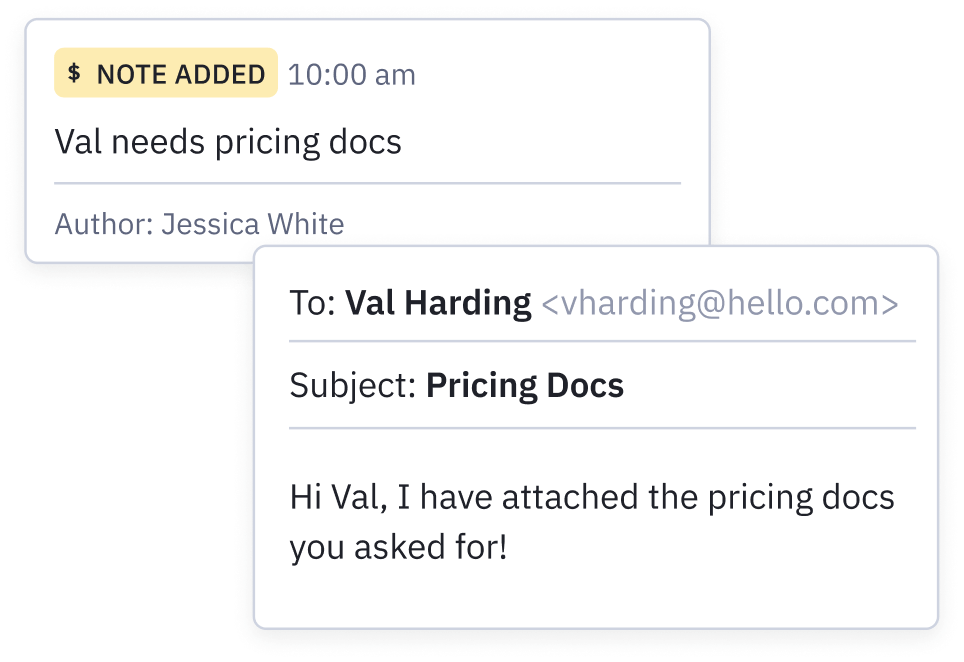Click the divider under the note text
The height and width of the screenshot is (662, 964).
pyautogui.click(x=368, y=183)
